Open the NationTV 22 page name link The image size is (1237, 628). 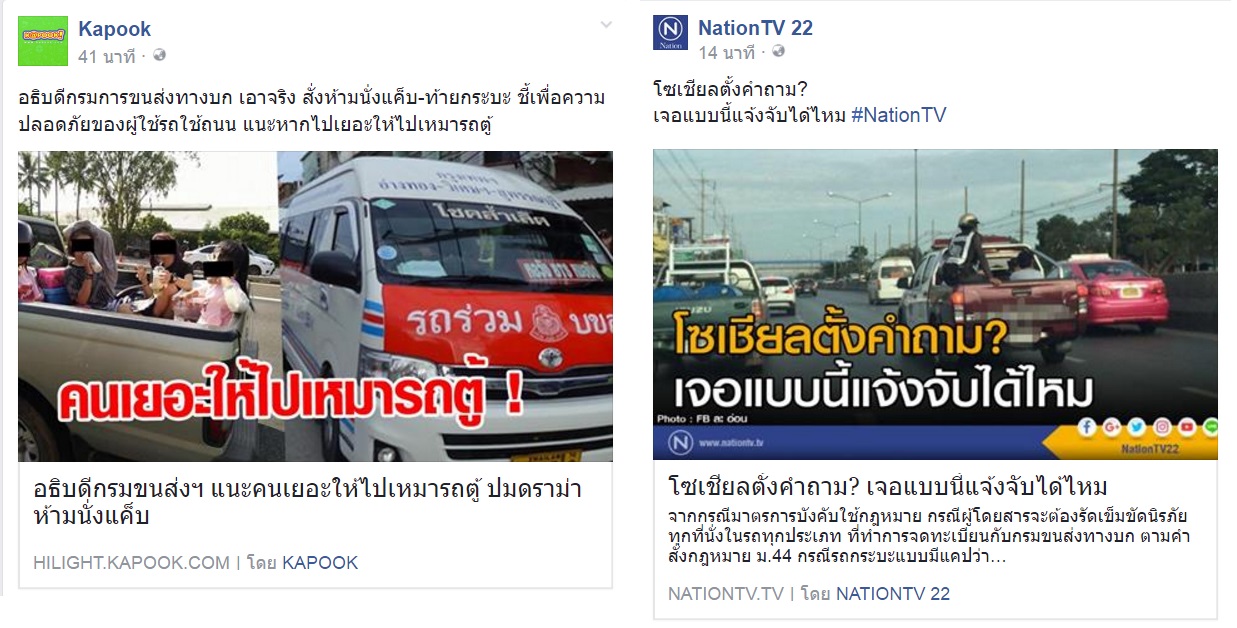[755, 28]
